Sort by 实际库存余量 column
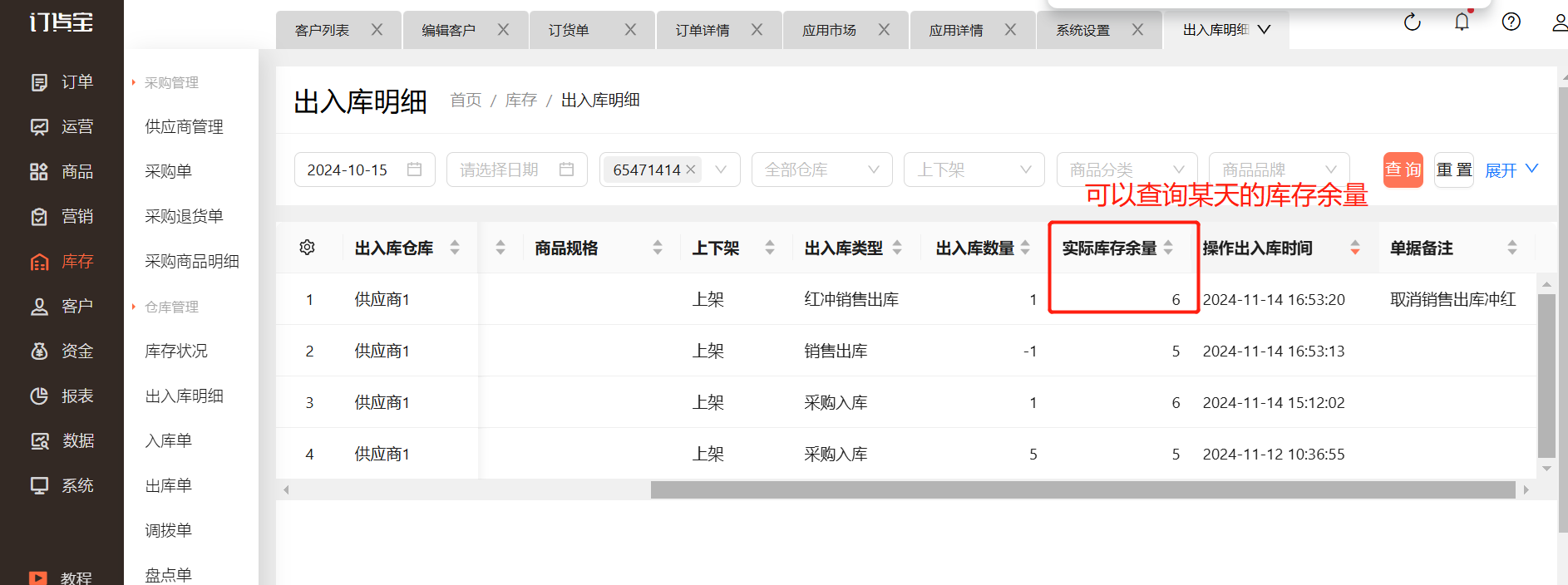The width and height of the screenshot is (1568, 585). (x=1168, y=248)
